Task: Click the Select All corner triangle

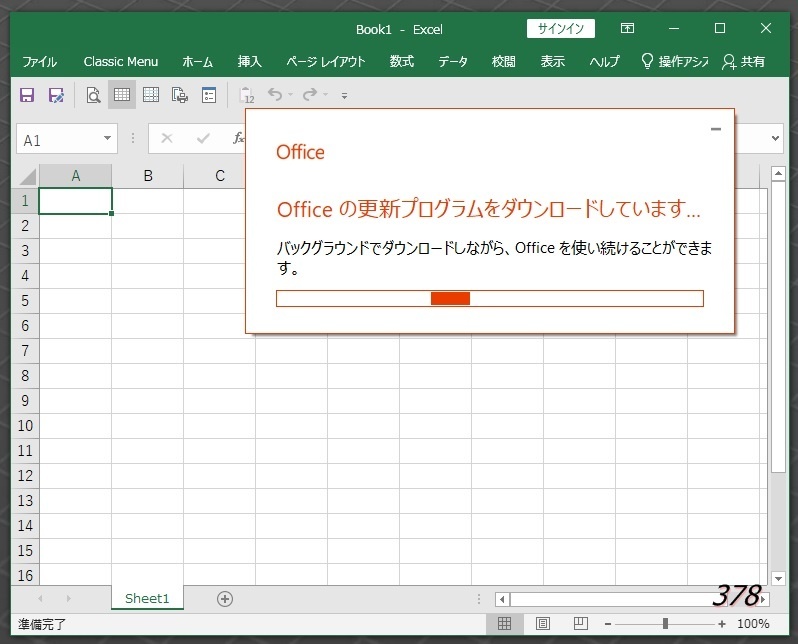Action: pyautogui.click(x=26, y=176)
